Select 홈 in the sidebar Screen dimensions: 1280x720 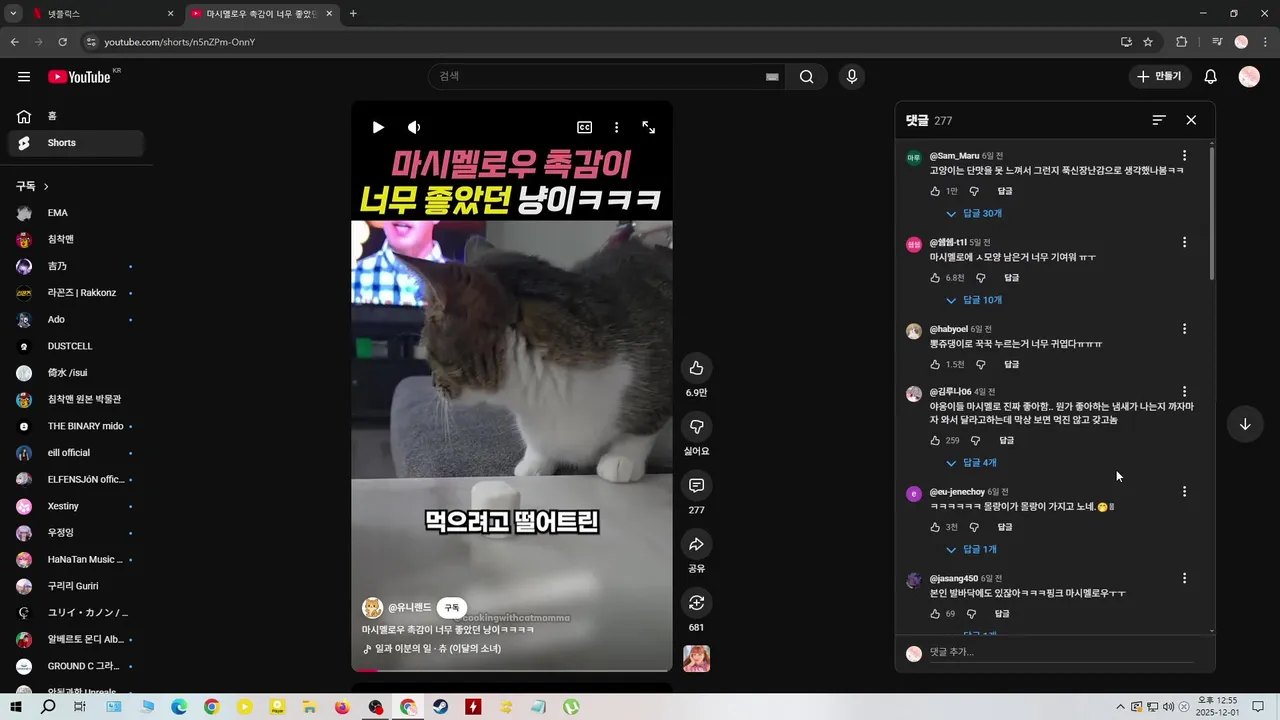pyautogui.click(x=76, y=116)
